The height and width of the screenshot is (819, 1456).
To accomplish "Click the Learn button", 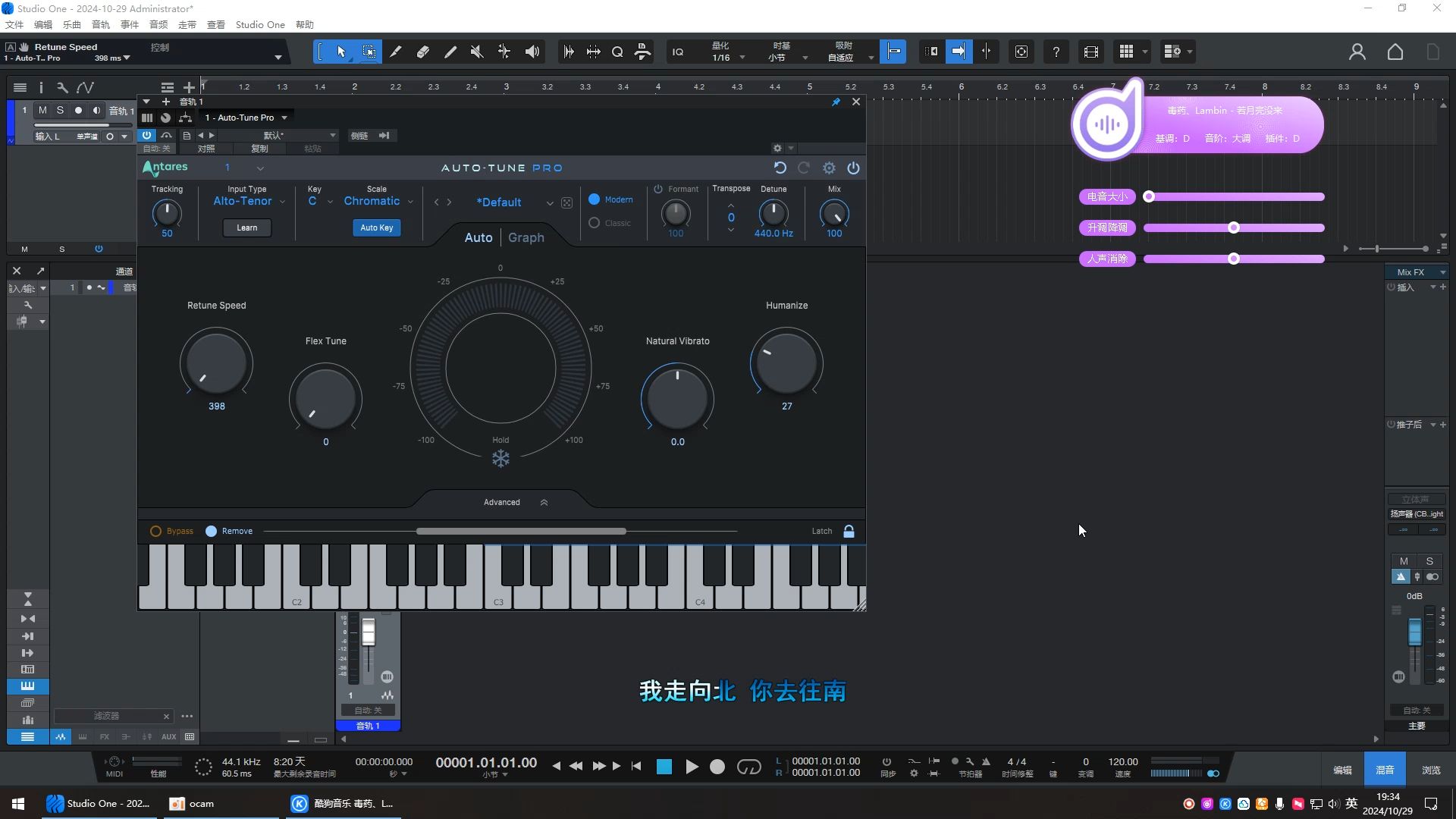I will click(x=247, y=227).
